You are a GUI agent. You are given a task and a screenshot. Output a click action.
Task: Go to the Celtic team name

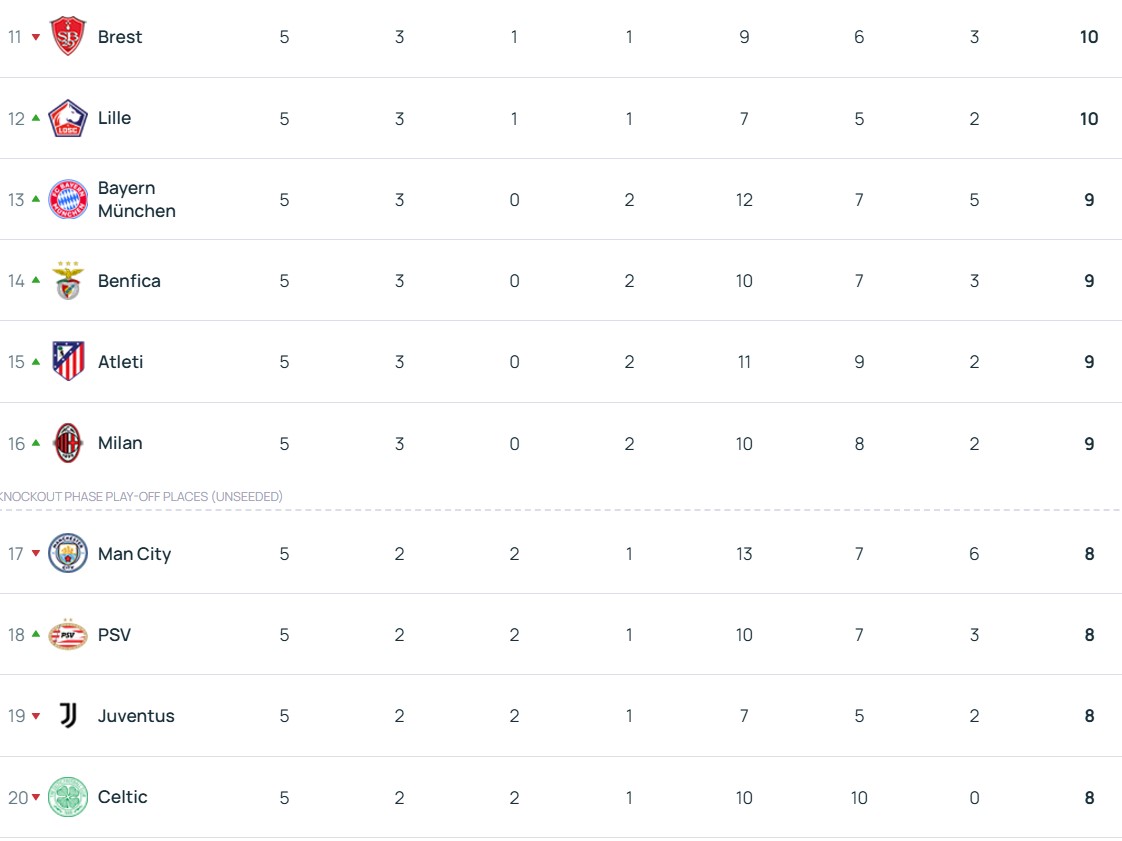pos(122,797)
